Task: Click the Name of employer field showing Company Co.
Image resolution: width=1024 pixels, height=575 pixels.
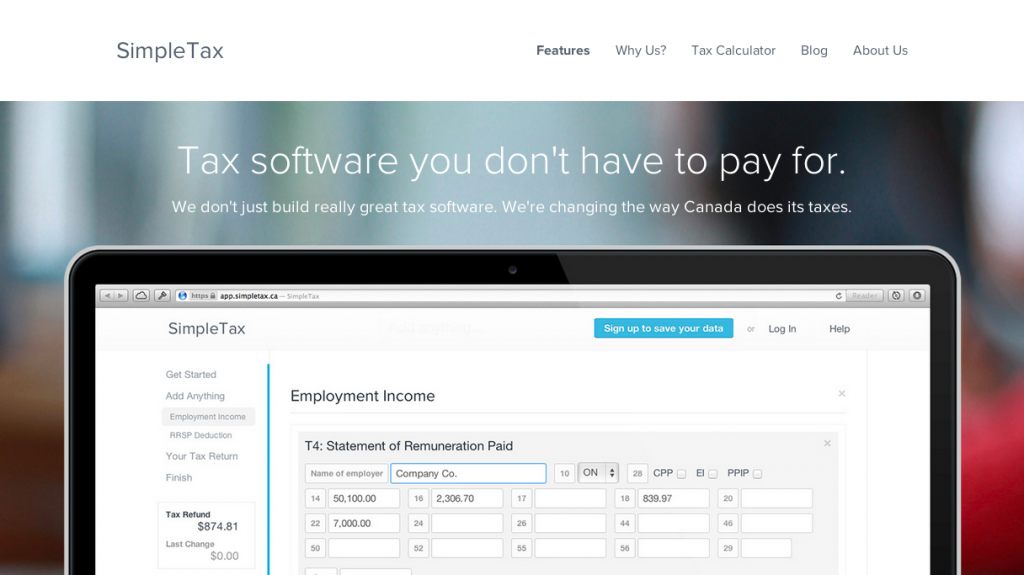Action: [468, 473]
